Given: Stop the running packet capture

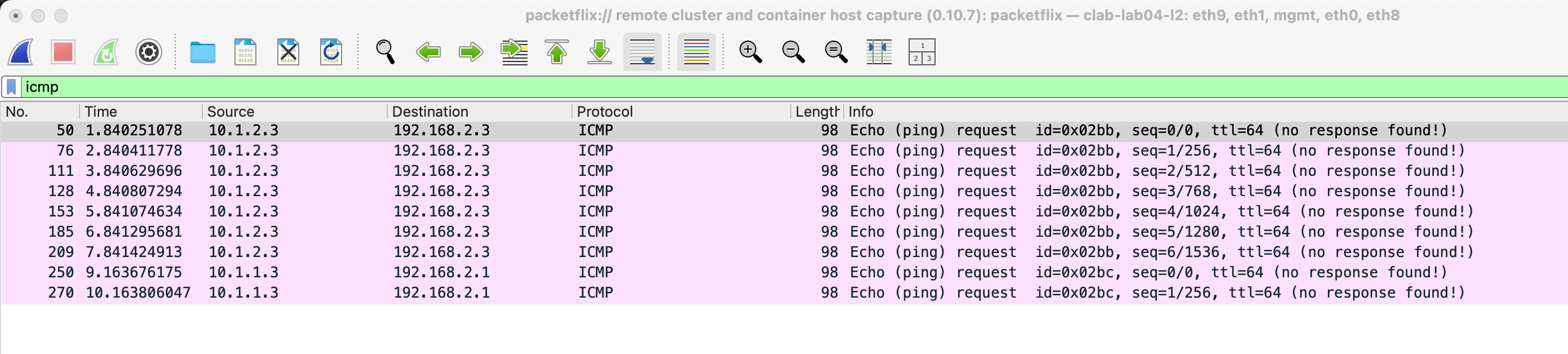Looking at the screenshot, I should (x=63, y=52).
